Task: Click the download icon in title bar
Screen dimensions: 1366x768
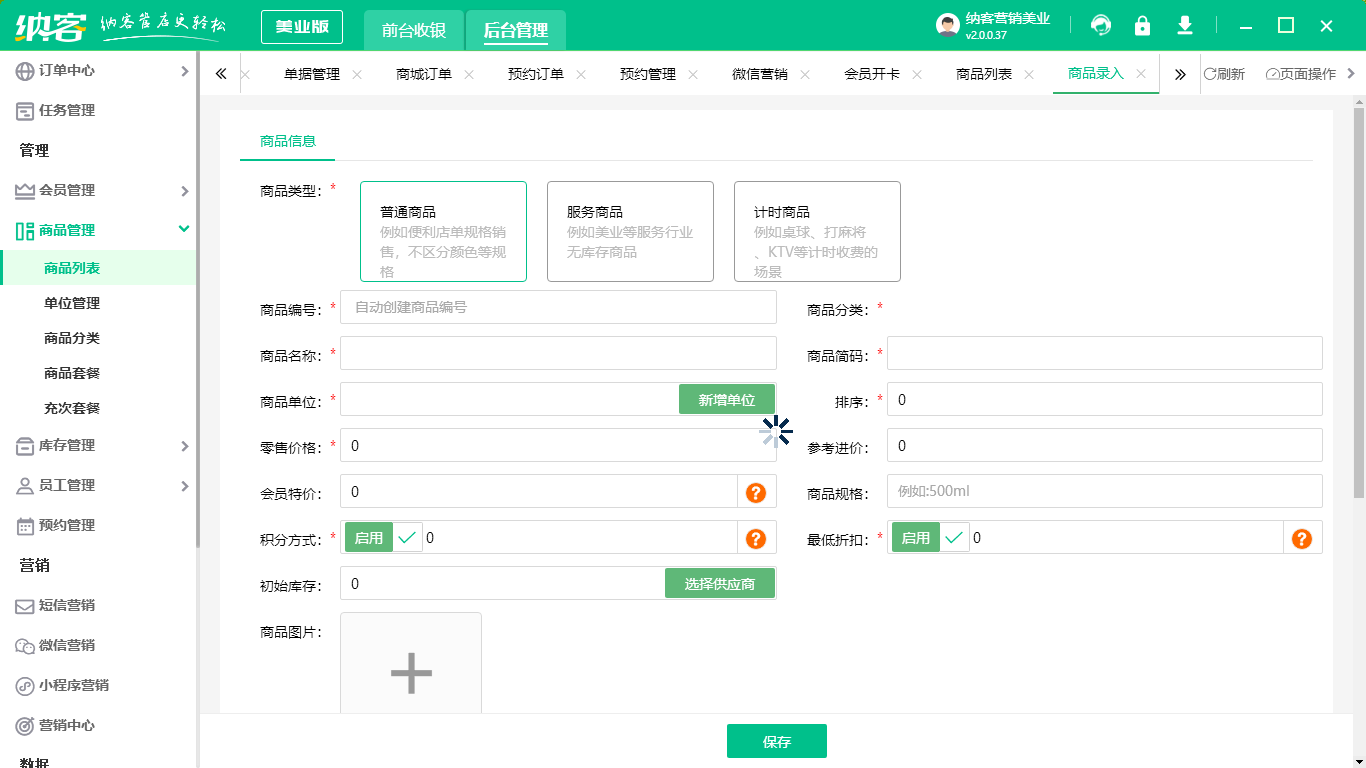Action: click(x=1185, y=25)
